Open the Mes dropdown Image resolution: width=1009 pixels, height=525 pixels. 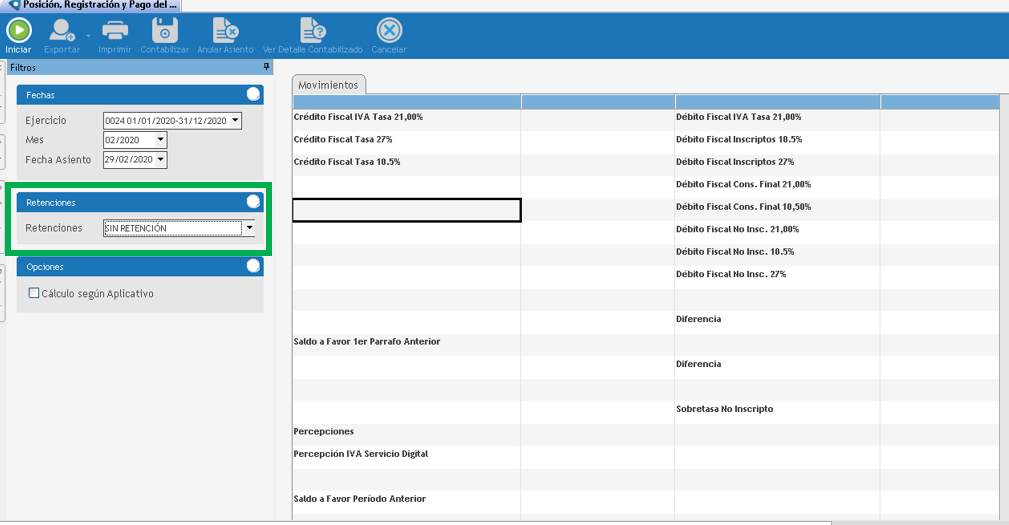click(161, 140)
